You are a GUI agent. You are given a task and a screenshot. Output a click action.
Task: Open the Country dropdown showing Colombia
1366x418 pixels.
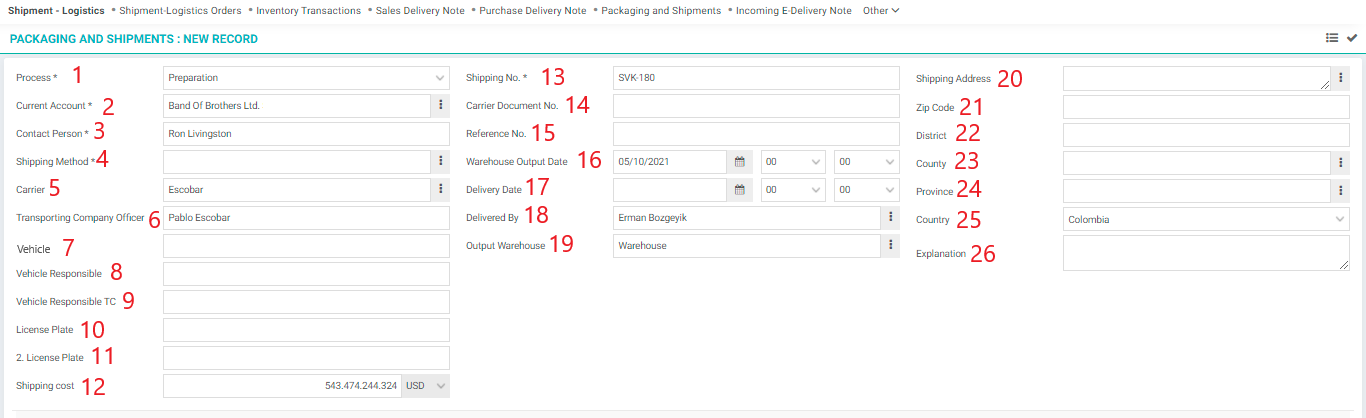click(1206, 218)
